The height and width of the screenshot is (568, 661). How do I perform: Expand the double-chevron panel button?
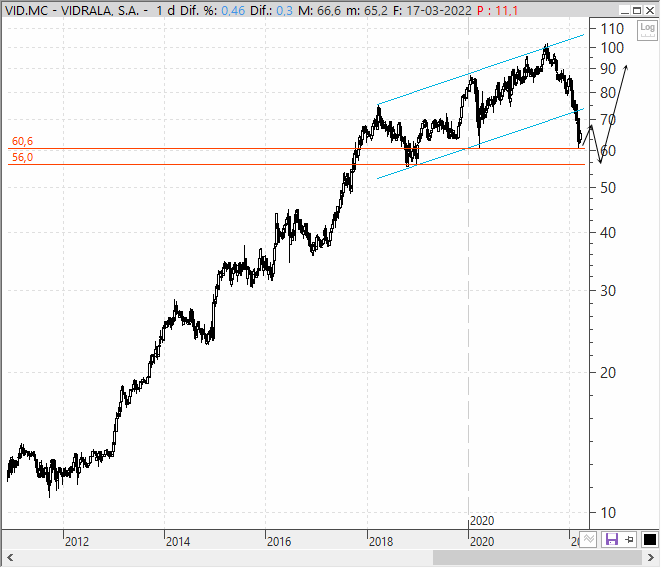coord(588,539)
